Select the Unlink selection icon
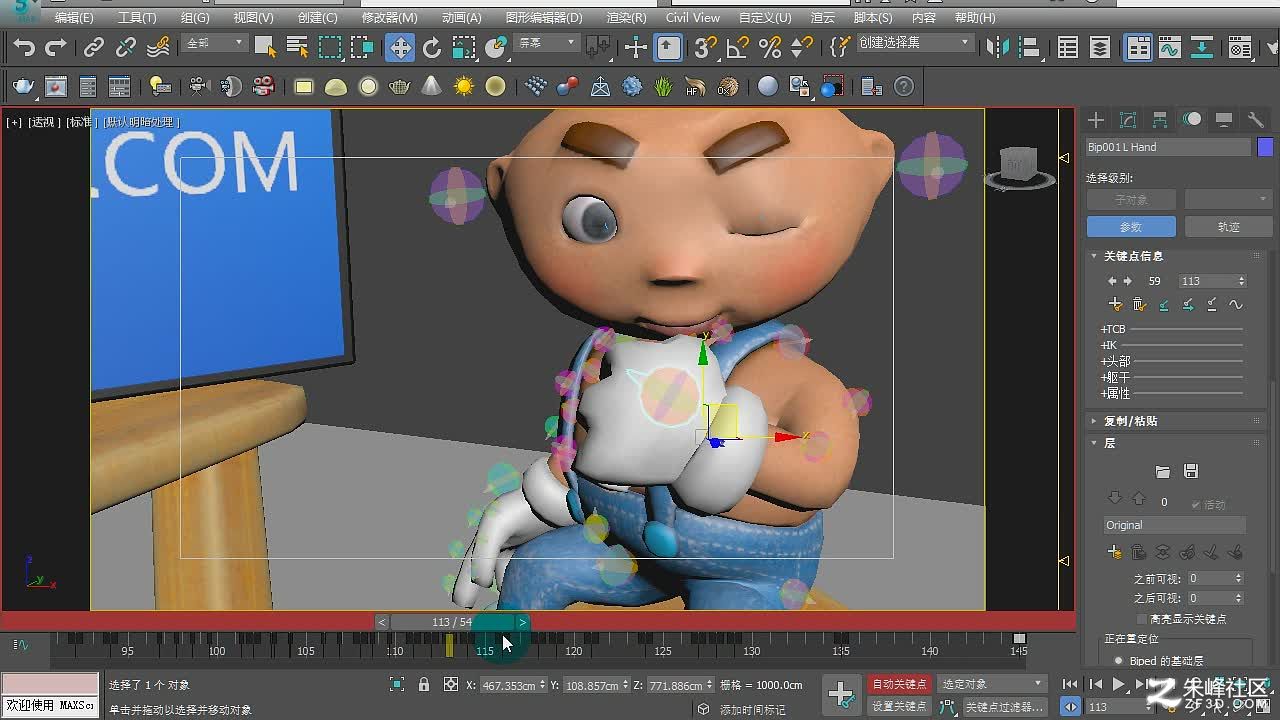The image size is (1280, 720). (x=126, y=47)
